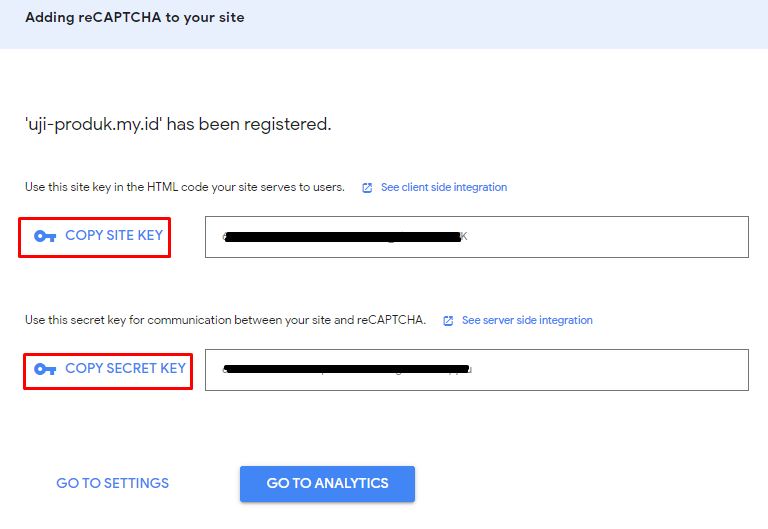Click the 'Adding reCAPTCHA to your site' heading

tap(134, 18)
